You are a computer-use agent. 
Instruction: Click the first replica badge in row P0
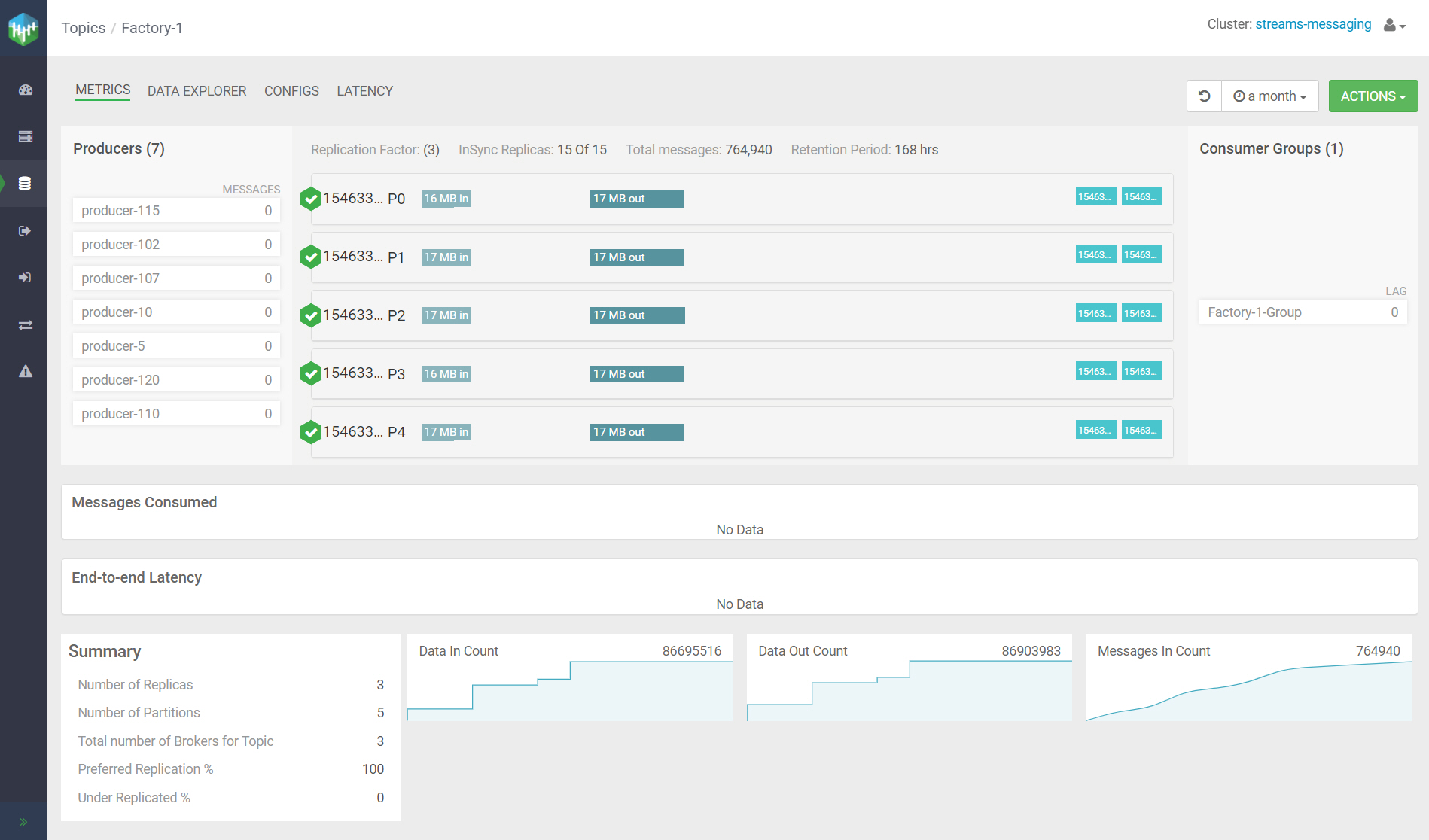[x=1095, y=196]
